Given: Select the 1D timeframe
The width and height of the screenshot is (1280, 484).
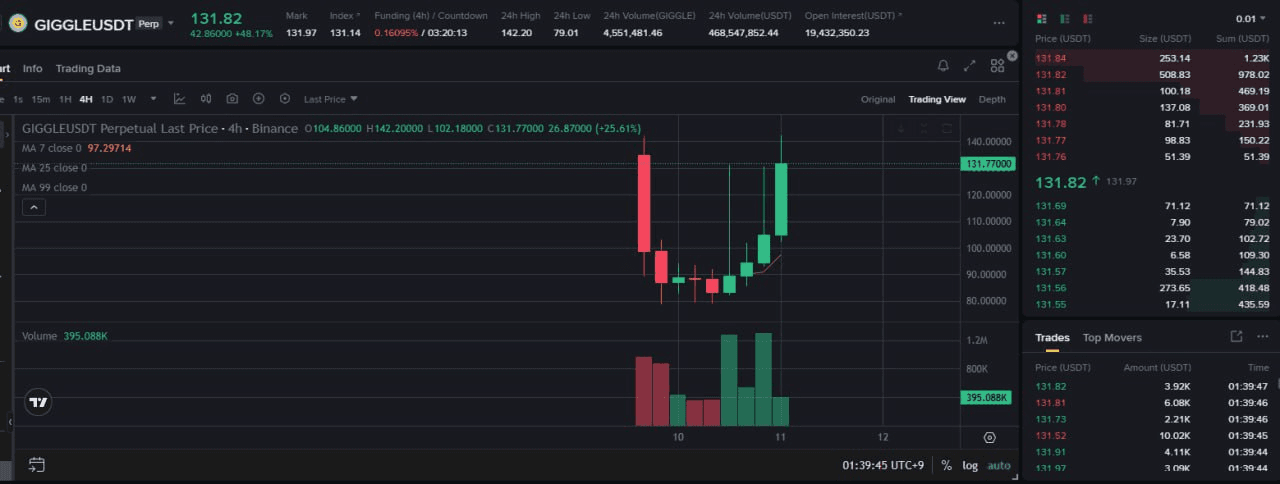Looking at the screenshot, I should pos(107,99).
